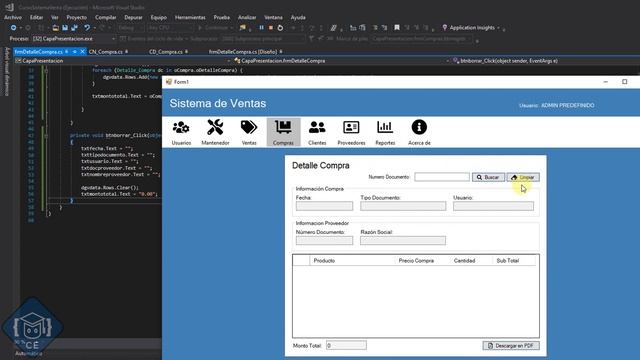Collapse the btnborrar_Click method block
This screenshot has height=360, width=640.
[x=46, y=135]
